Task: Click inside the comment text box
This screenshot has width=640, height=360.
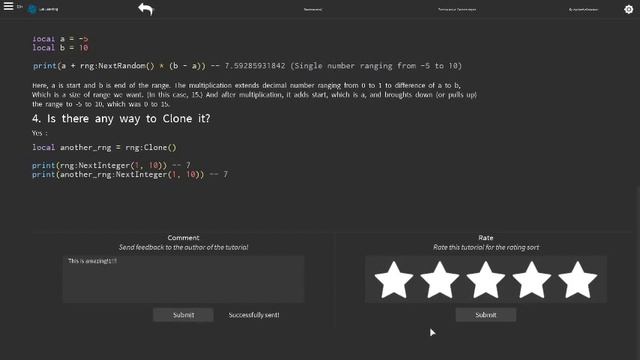Action: tap(183, 279)
